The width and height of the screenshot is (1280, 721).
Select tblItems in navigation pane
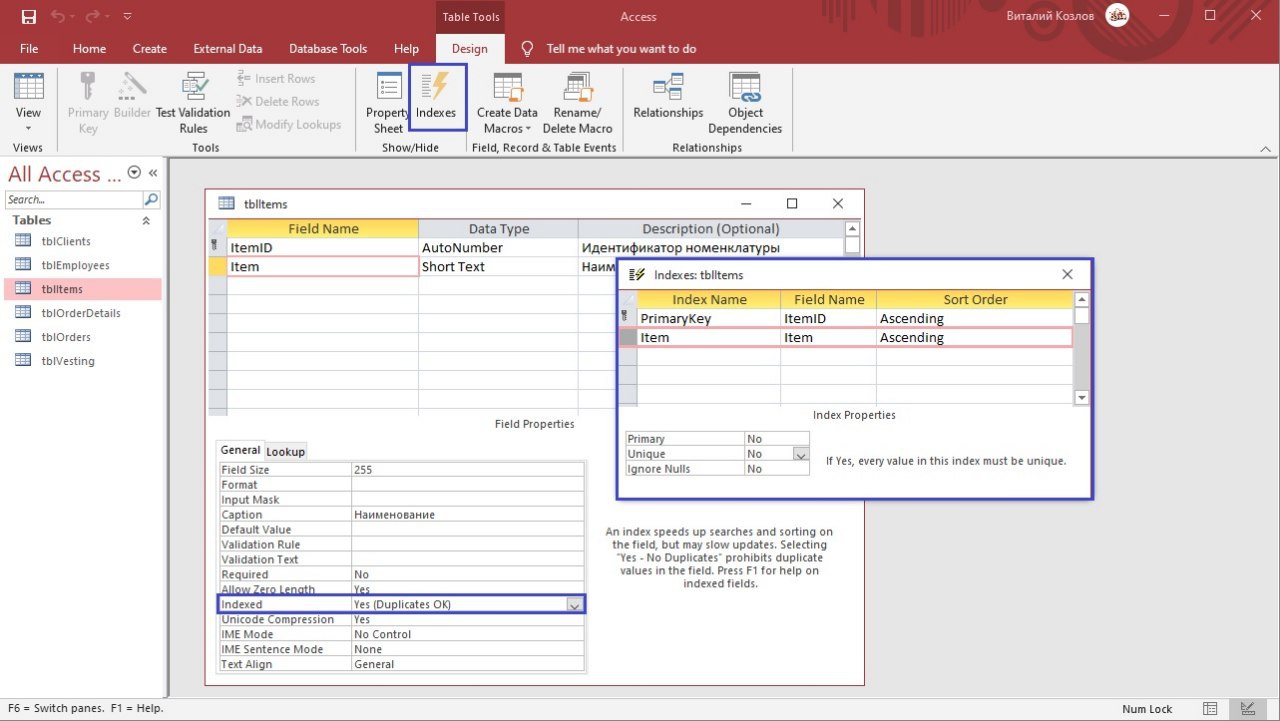[x=82, y=289]
